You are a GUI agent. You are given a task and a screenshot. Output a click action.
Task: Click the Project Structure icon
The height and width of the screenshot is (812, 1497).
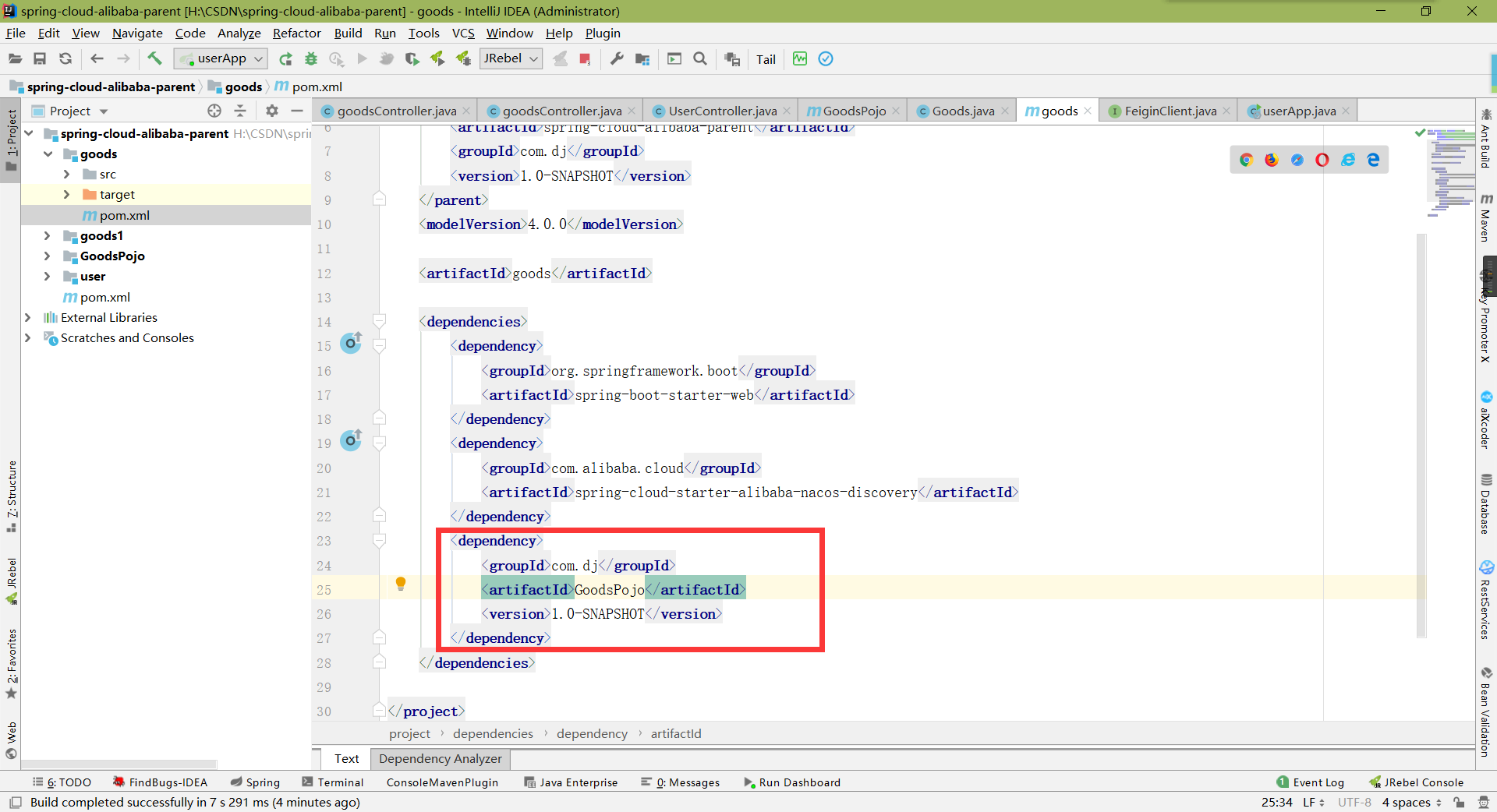pyautogui.click(x=642, y=58)
